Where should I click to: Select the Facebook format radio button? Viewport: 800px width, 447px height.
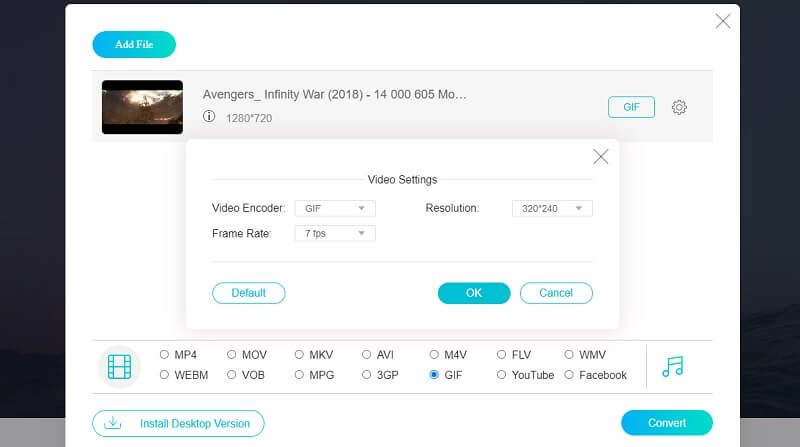tap(569, 375)
